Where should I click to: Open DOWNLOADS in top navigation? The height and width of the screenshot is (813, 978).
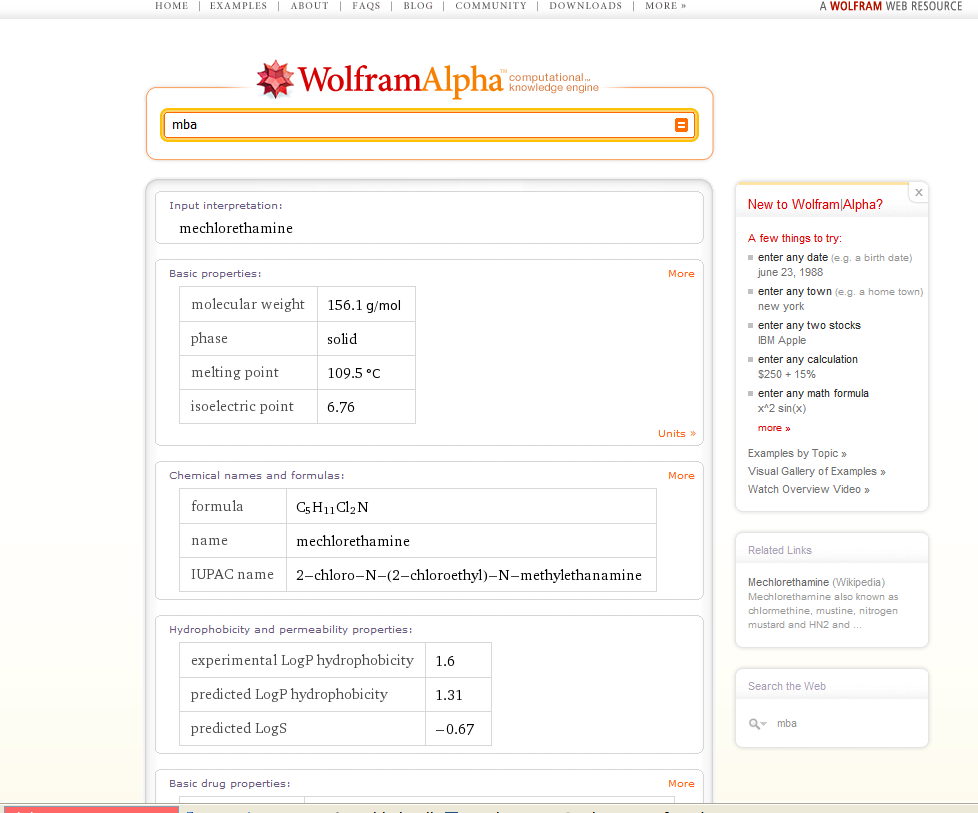[585, 6]
